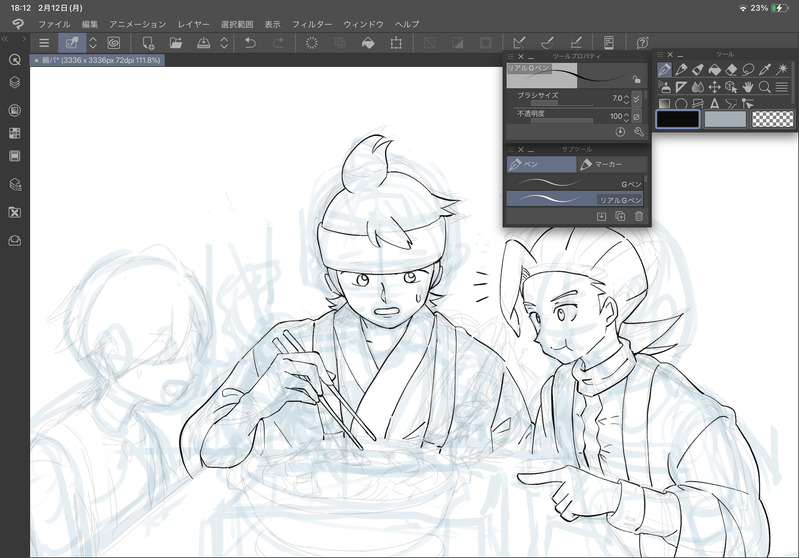Select the Eyedropper tool
The image size is (799, 558).
click(x=765, y=69)
